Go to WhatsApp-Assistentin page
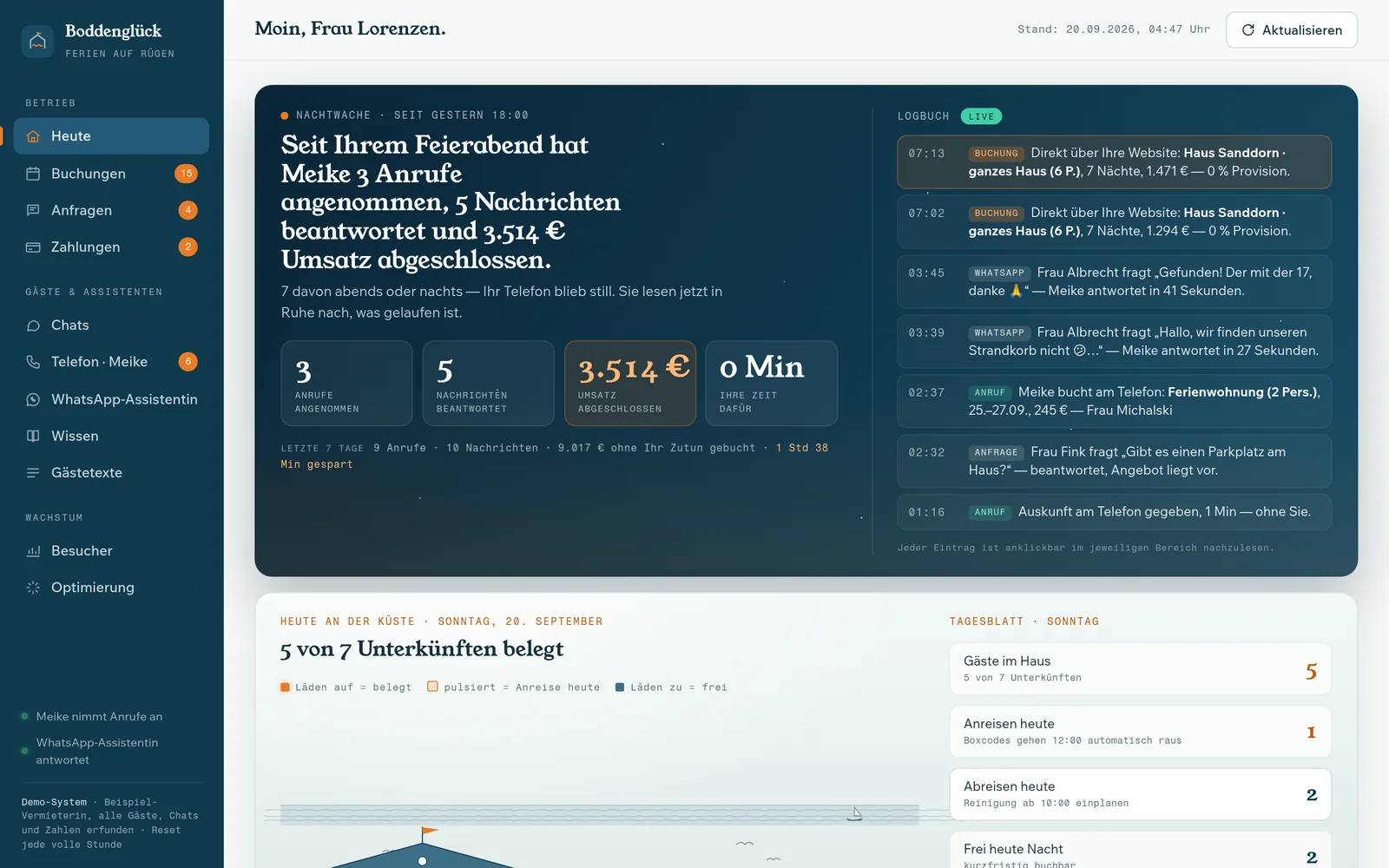Image resolution: width=1389 pixels, height=868 pixels. (x=111, y=399)
